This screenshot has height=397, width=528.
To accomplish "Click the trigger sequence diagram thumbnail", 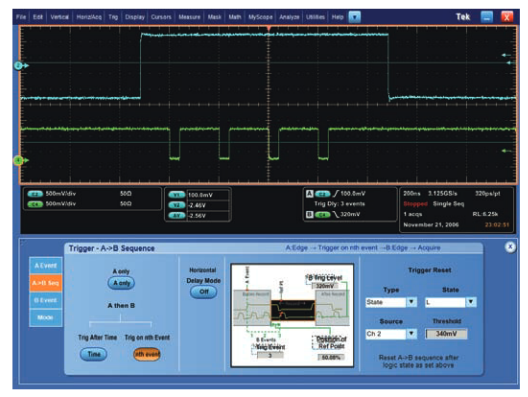I will (292, 315).
